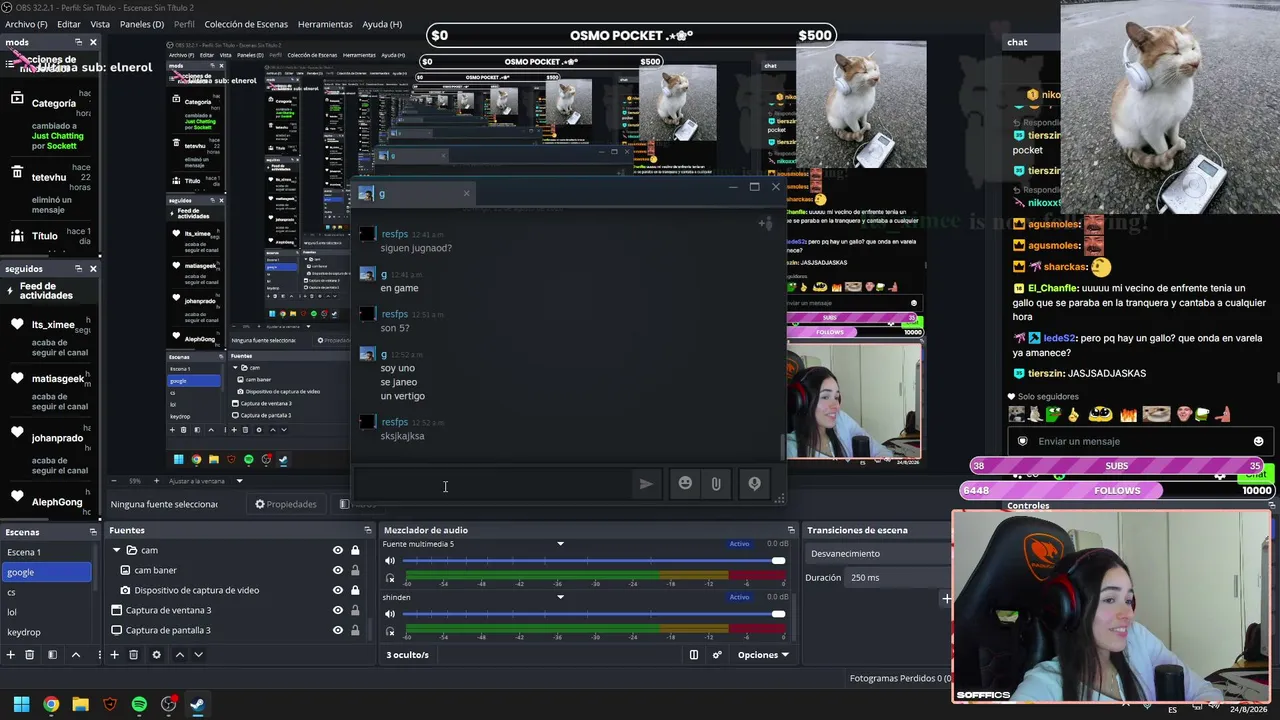Hide Captura de ventana 3 source
Viewport: 1280px width, 720px height.
coord(338,610)
